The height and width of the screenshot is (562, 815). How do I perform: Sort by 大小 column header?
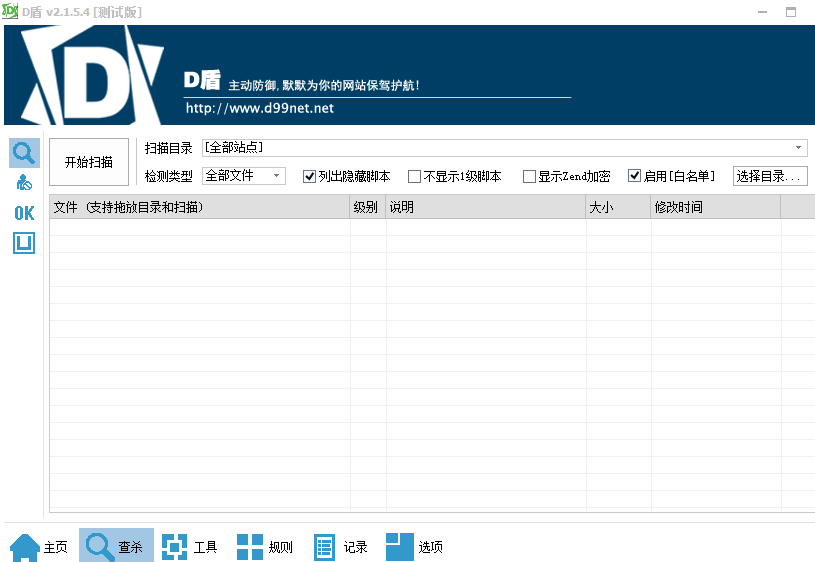(x=619, y=207)
